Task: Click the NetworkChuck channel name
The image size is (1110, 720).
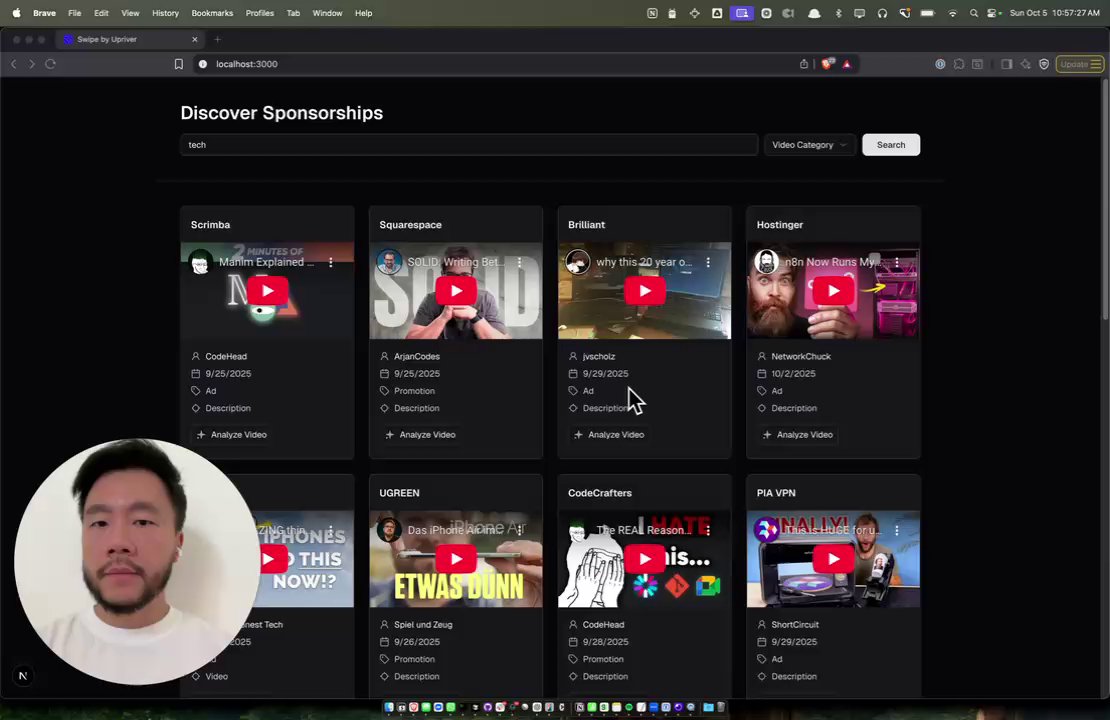Action: [x=801, y=356]
